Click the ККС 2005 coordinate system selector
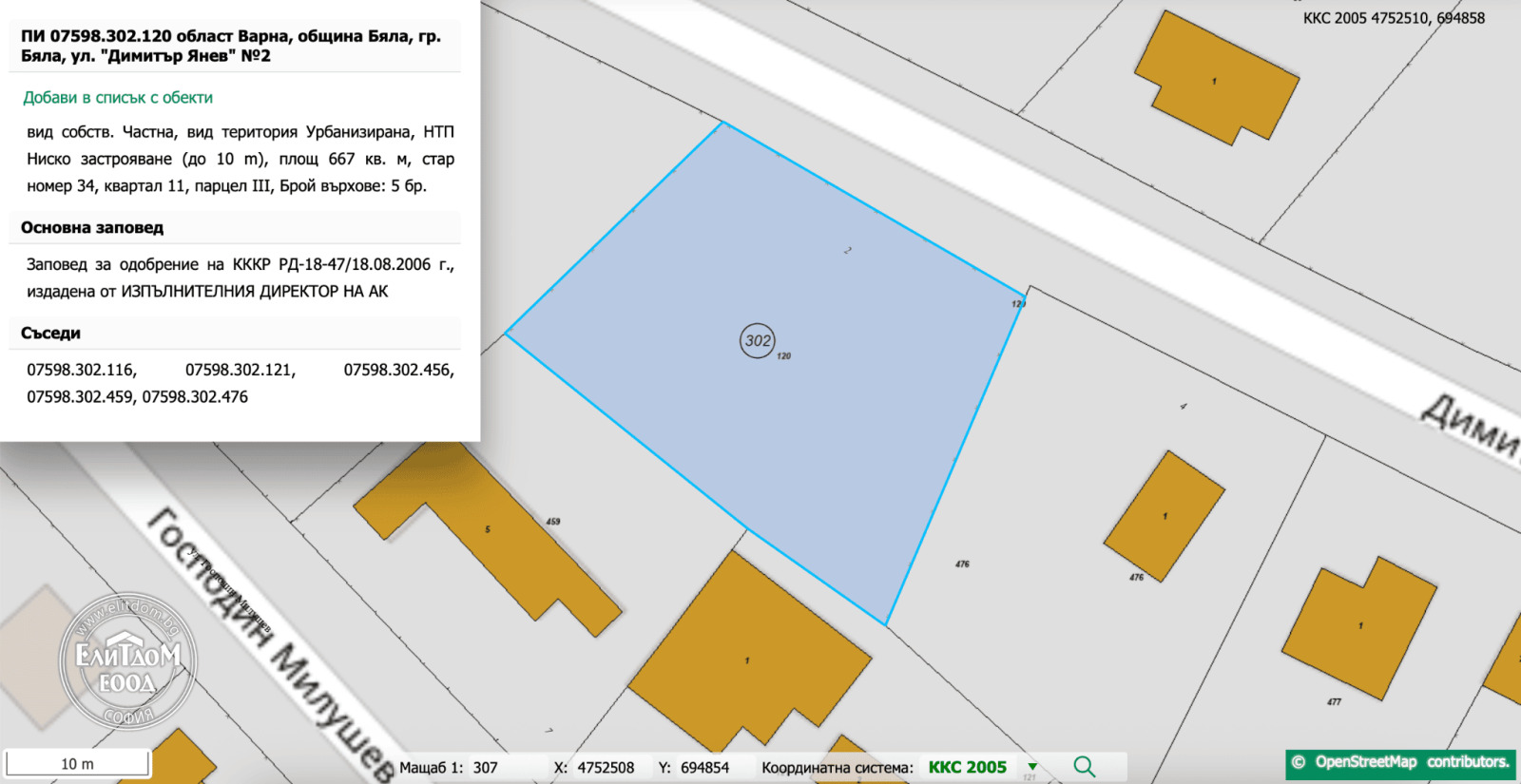 coord(967,767)
